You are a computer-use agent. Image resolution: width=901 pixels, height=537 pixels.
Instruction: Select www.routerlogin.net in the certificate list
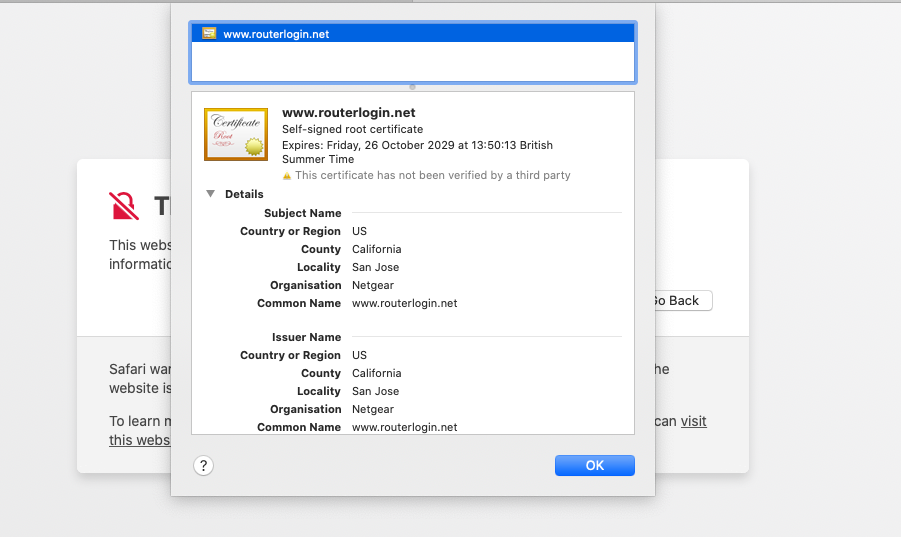[x=276, y=33]
